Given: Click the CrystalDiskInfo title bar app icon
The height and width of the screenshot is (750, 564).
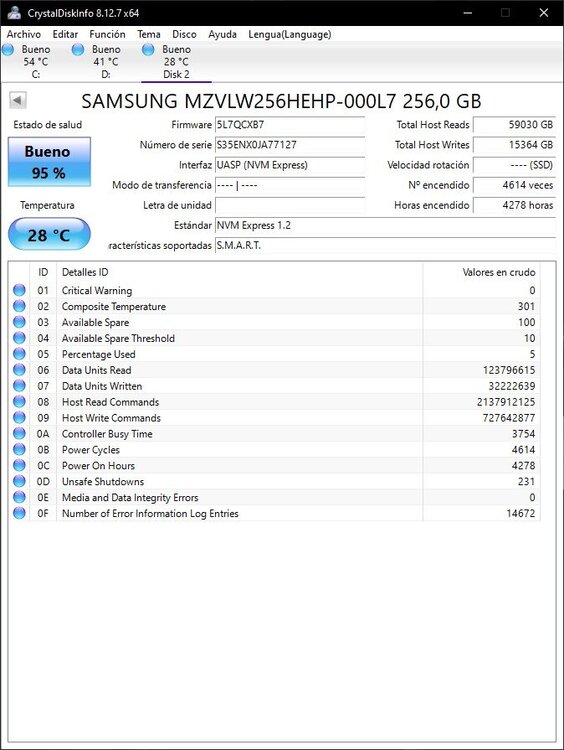Looking at the screenshot, I should 14,12.
